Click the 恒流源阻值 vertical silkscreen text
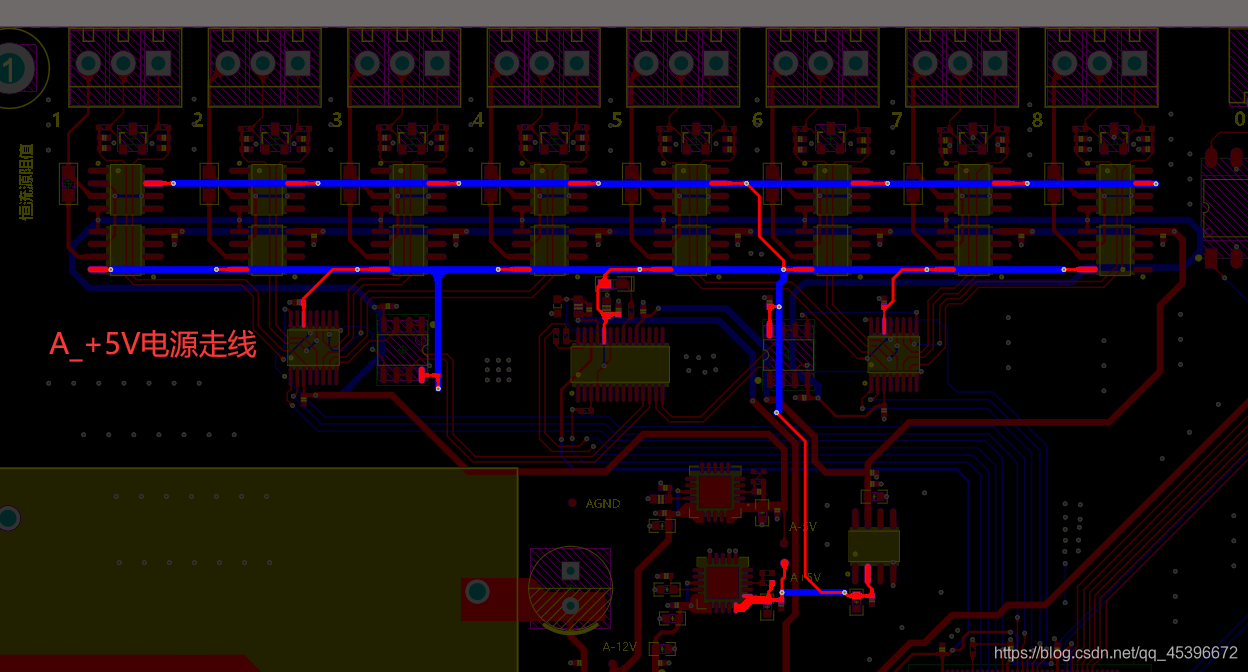 (x=27, y=181)
